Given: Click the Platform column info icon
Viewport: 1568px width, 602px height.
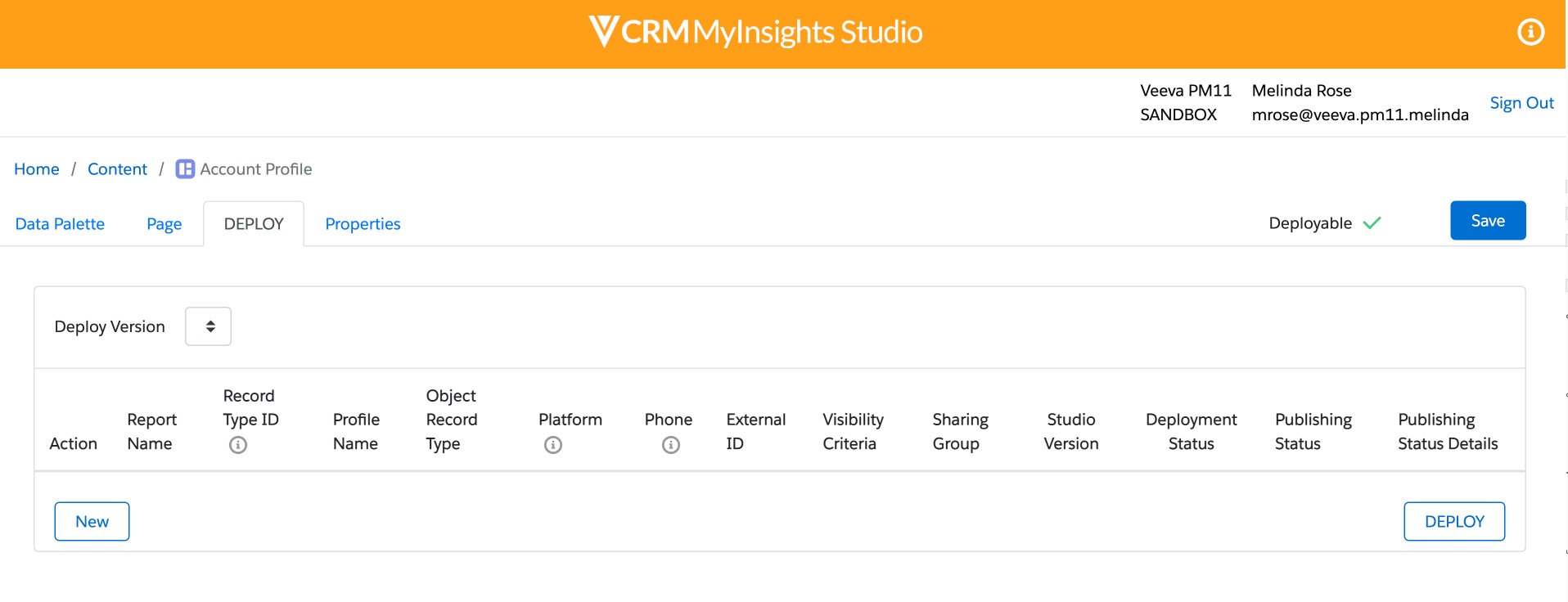Looking at the screenshot, I should coord(553,445).
